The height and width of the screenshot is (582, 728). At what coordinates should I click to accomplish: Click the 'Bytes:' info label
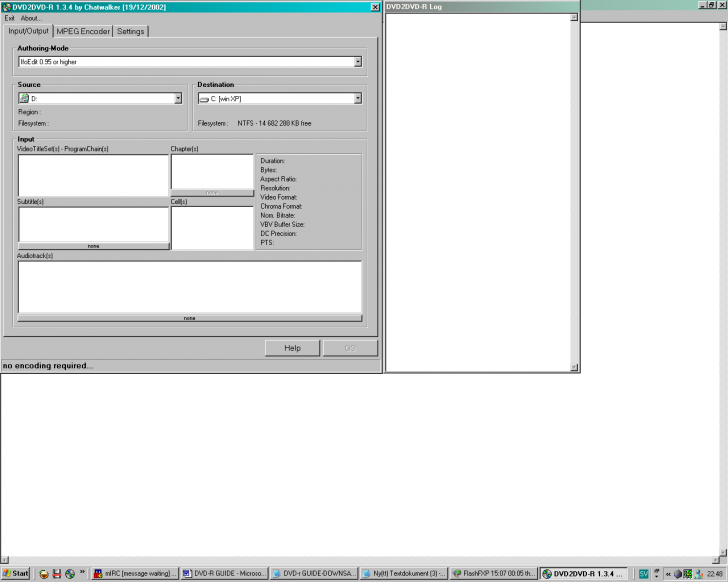click(268, 170)
